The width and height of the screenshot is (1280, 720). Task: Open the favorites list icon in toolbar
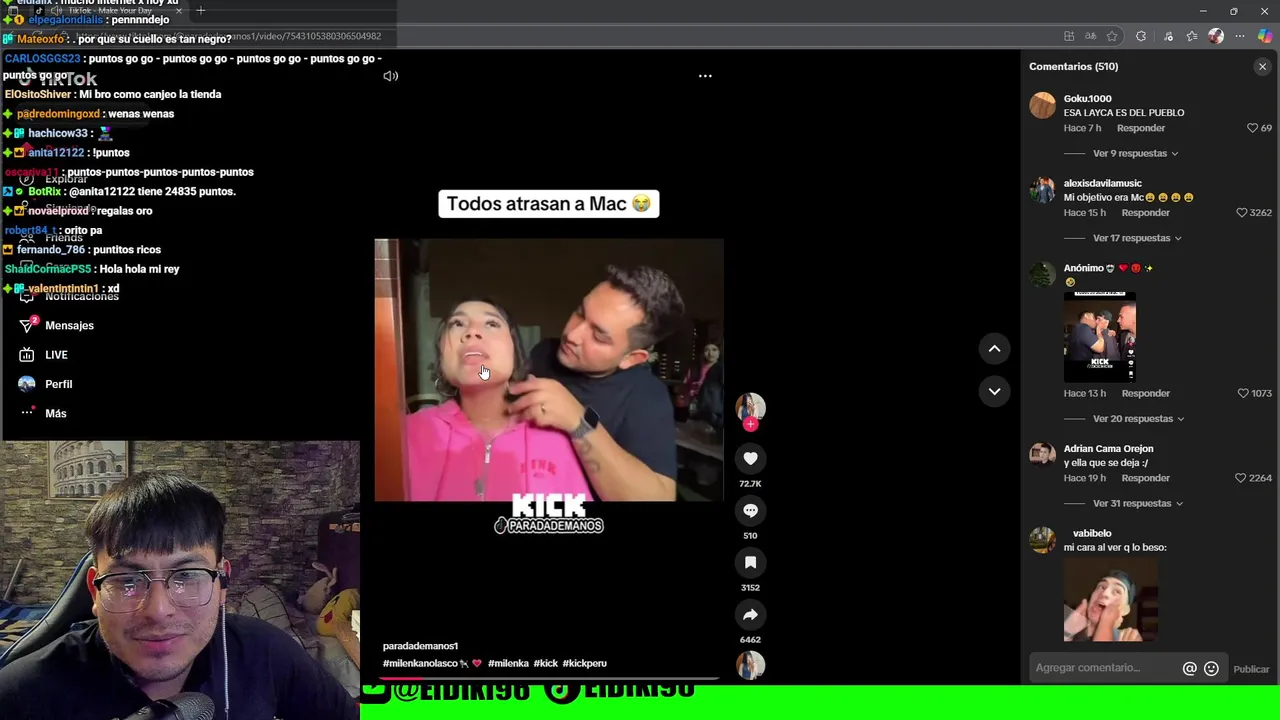pos(1192,36)
